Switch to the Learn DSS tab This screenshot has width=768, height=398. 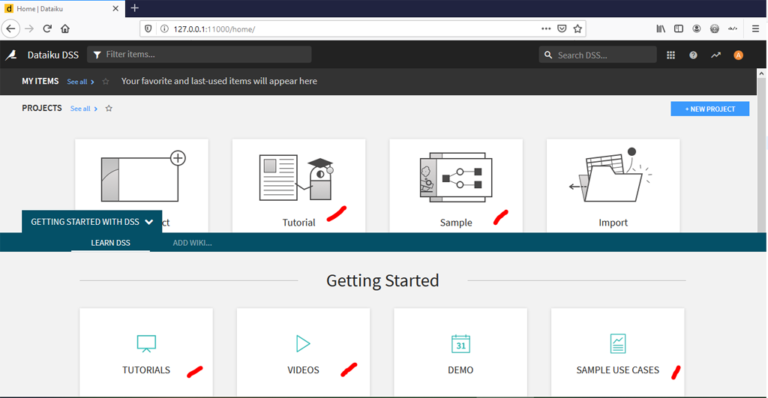click(111, 243)
